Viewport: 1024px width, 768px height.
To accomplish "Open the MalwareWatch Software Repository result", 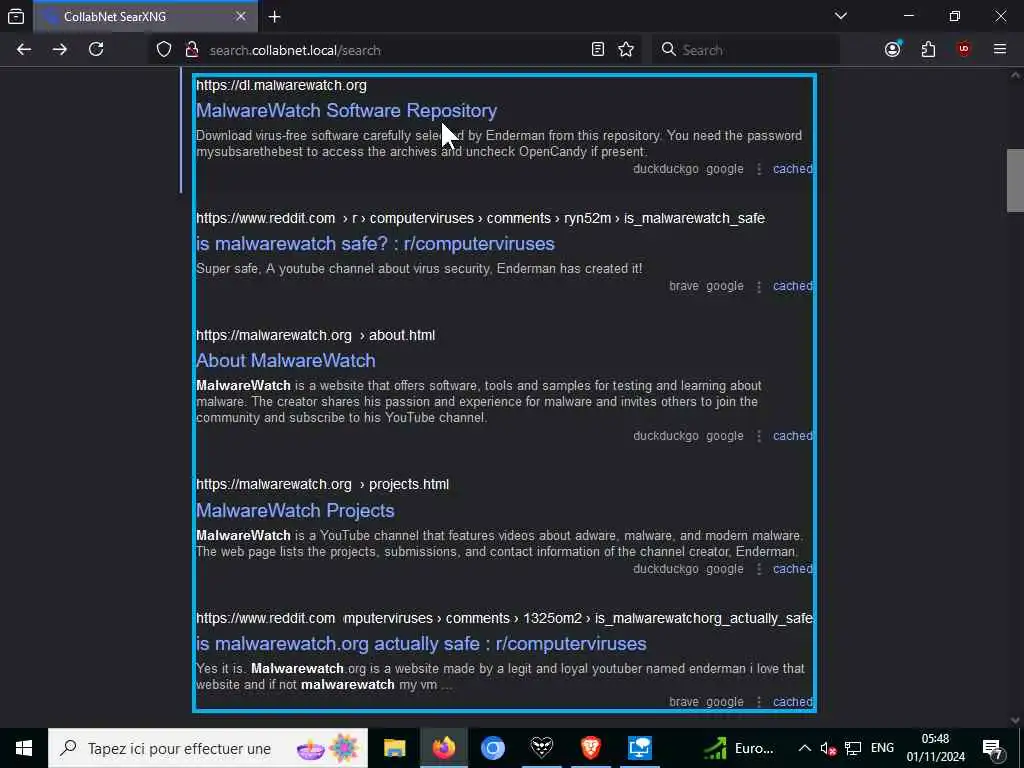I will click(x=347, y=110).
